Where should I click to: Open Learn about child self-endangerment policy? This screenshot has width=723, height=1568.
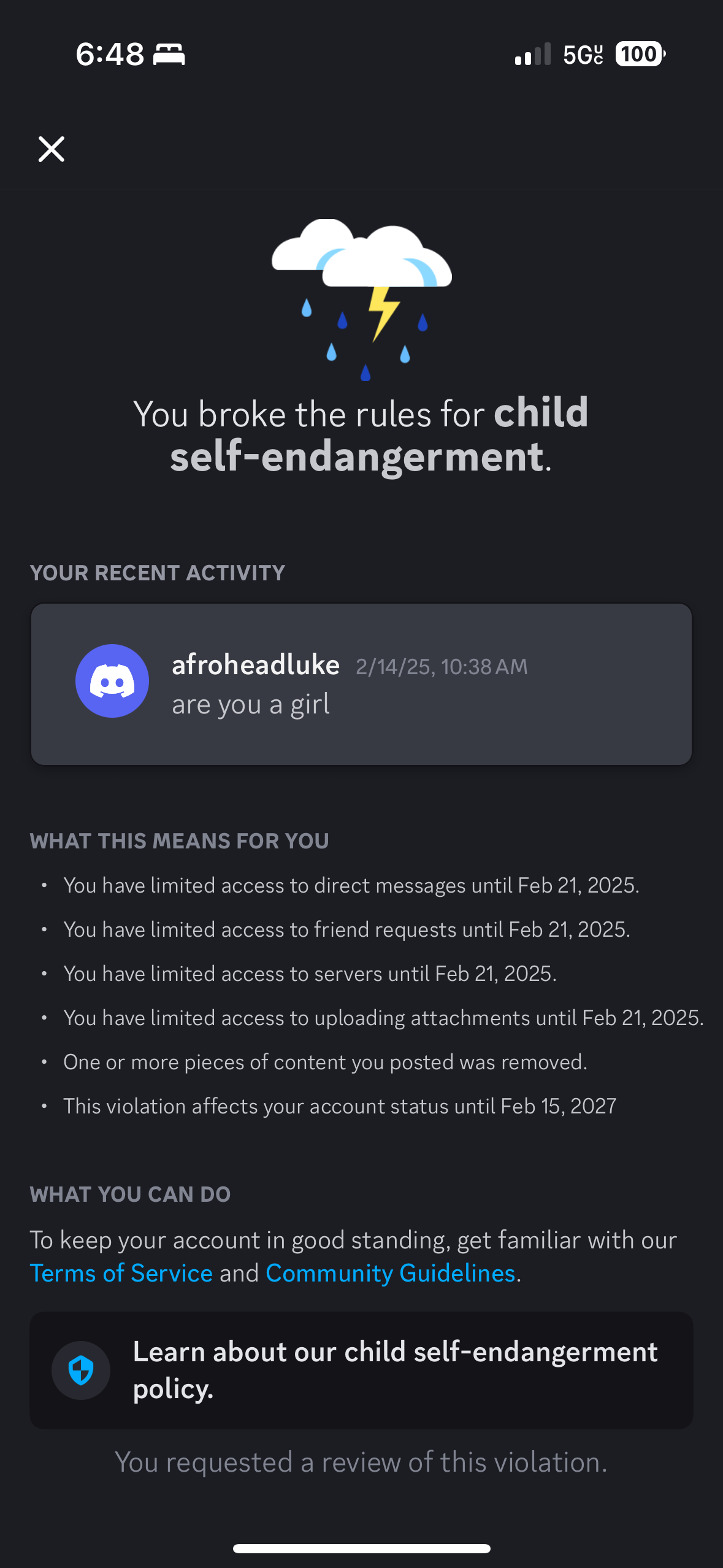[362, 1370]
